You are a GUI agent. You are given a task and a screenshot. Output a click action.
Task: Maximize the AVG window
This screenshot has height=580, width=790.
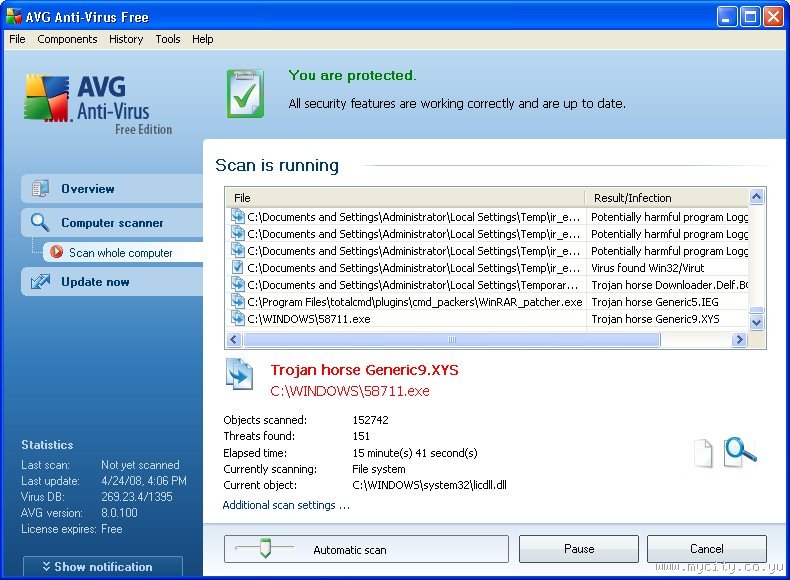[x=750, y=17]
